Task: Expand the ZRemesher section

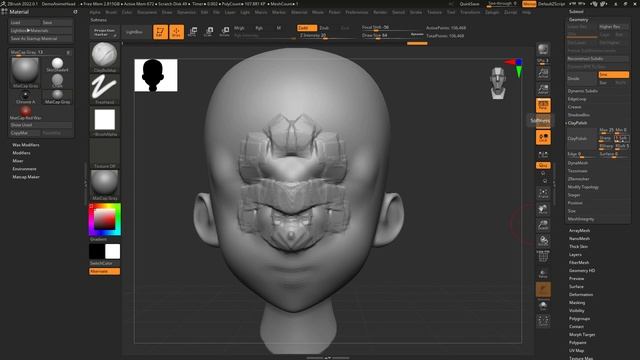Action: tap(578, 179)
